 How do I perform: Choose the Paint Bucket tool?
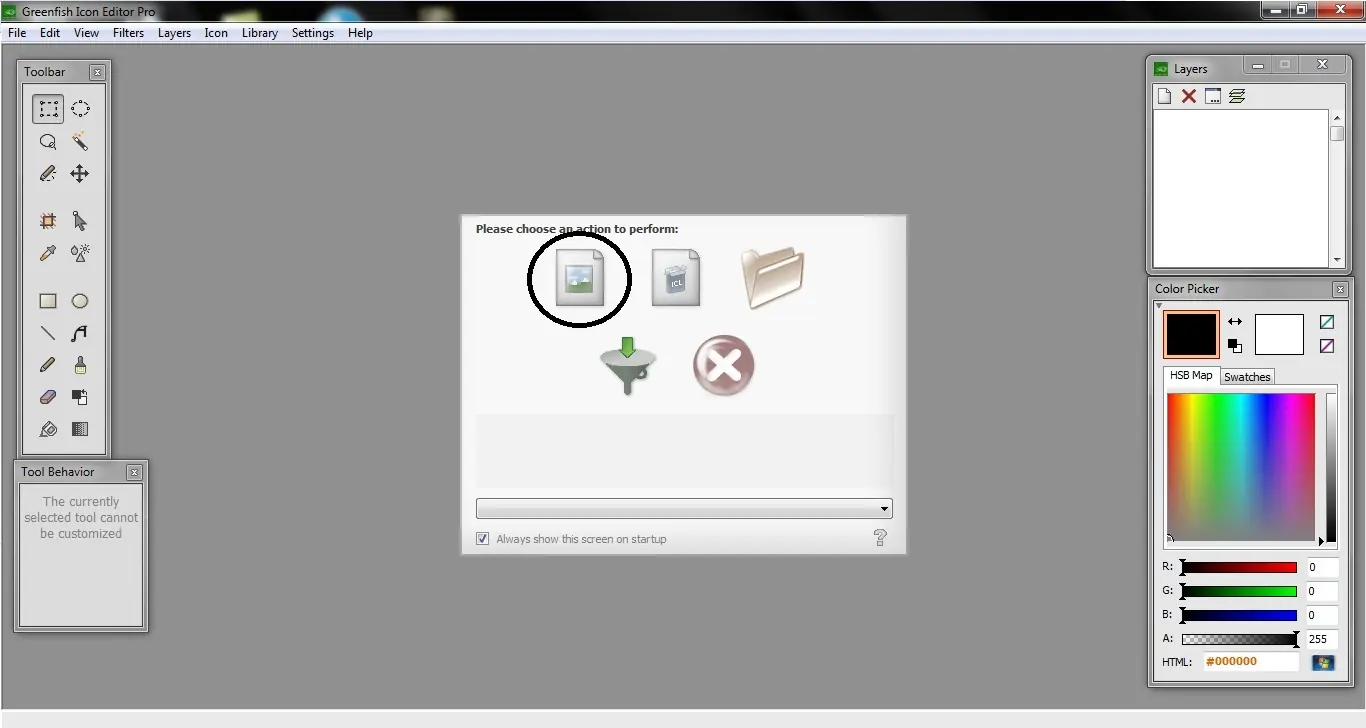tap(48, 429)
